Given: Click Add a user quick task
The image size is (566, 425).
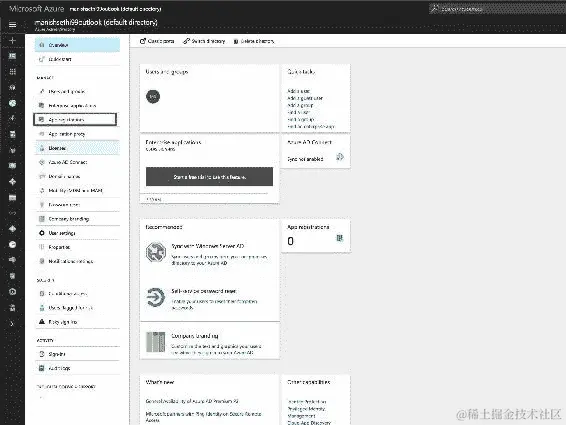Looking at the screenshot, I should pos(299,91).
